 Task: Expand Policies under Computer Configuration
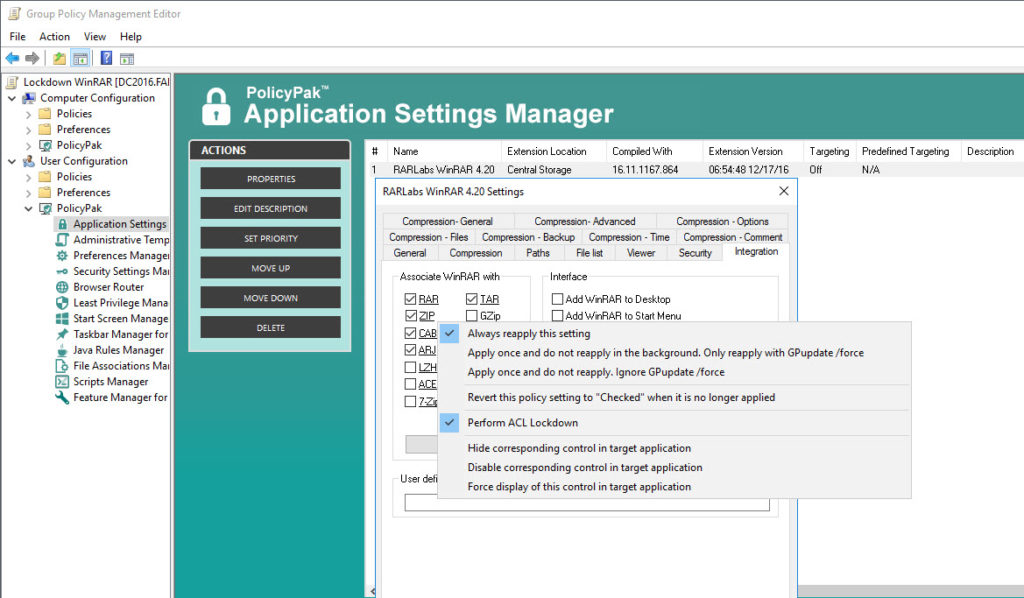coord(28,114)
